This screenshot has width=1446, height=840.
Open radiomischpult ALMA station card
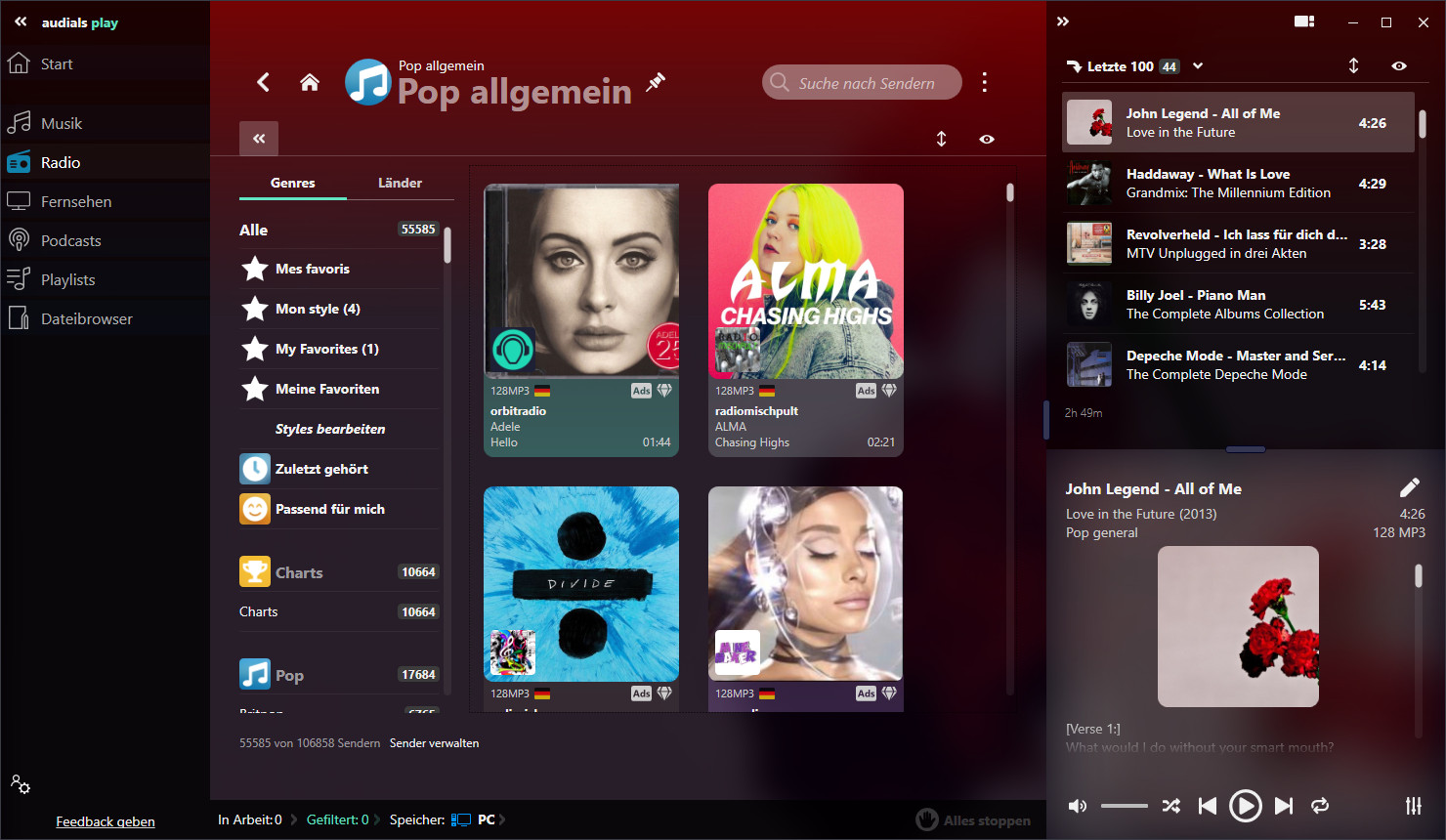click(x=806, y=320)
